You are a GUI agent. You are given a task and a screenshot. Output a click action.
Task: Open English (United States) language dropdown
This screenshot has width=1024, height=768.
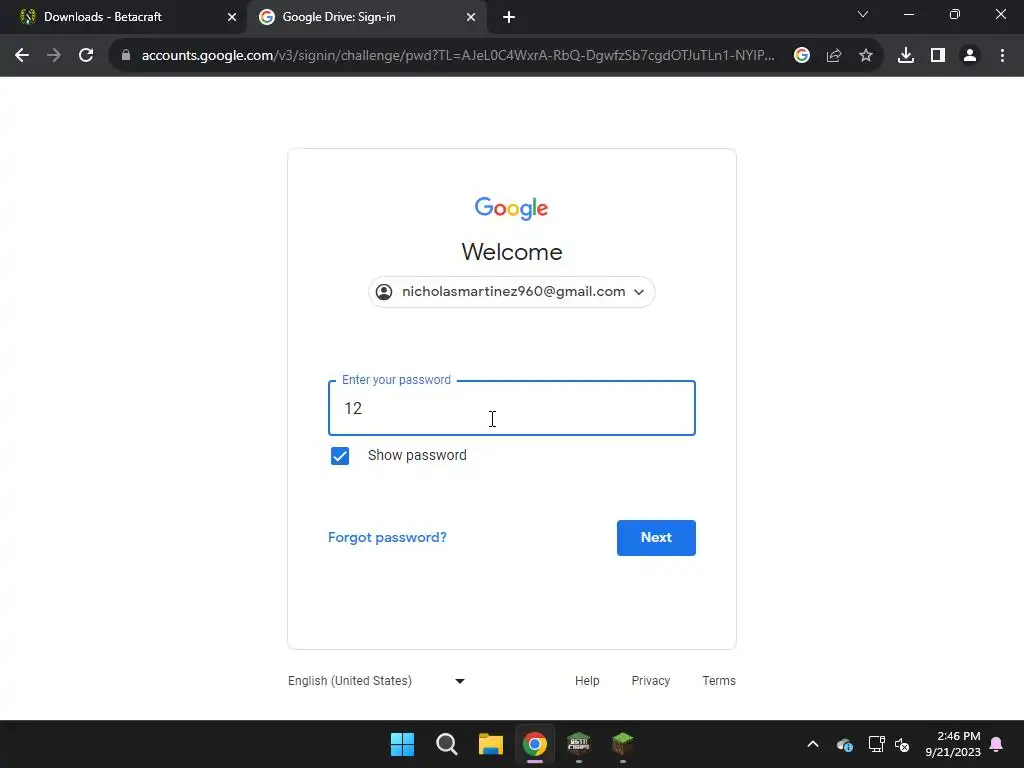376,680
